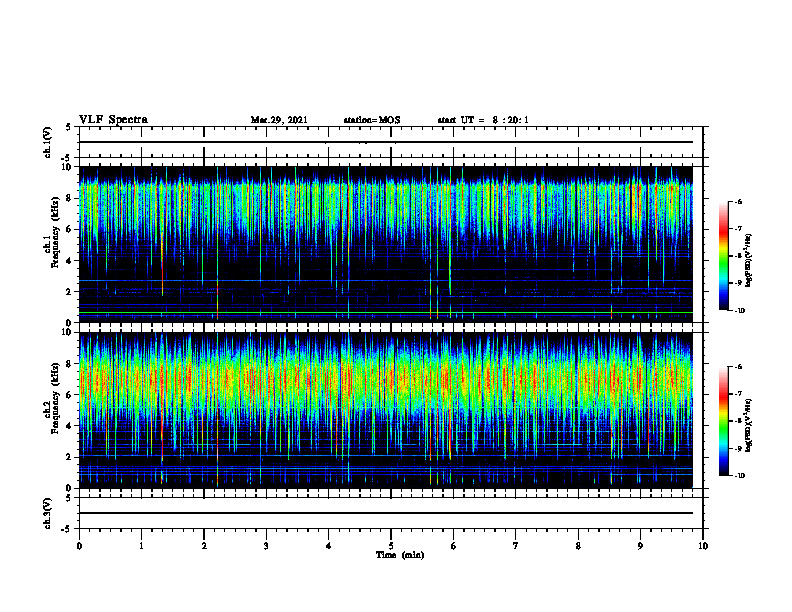Click the "-10" label on ch.2 colorbar
The height and width of the screenshot is (612, 792).
pos(739,476)
